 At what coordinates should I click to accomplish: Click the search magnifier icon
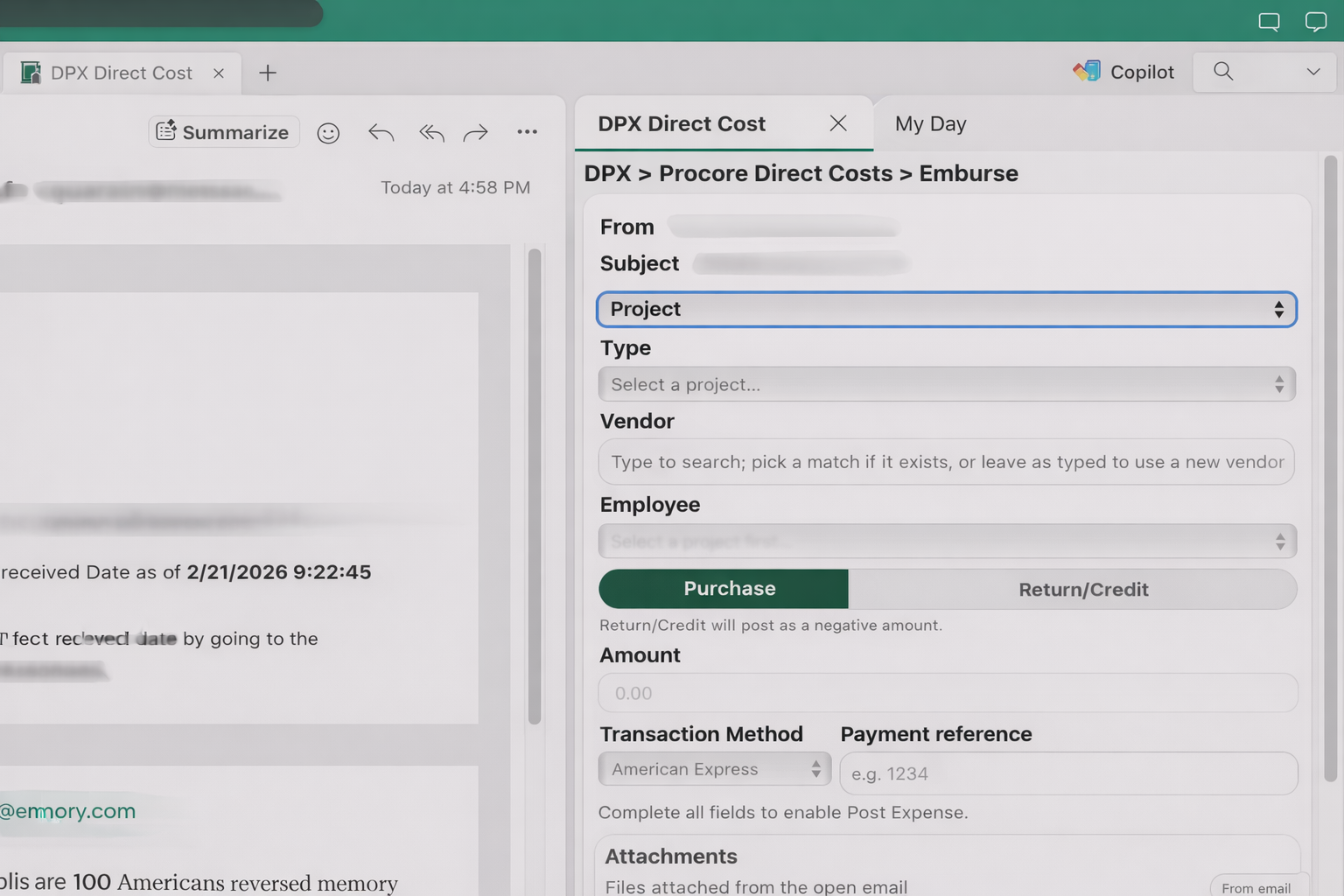1222,72
